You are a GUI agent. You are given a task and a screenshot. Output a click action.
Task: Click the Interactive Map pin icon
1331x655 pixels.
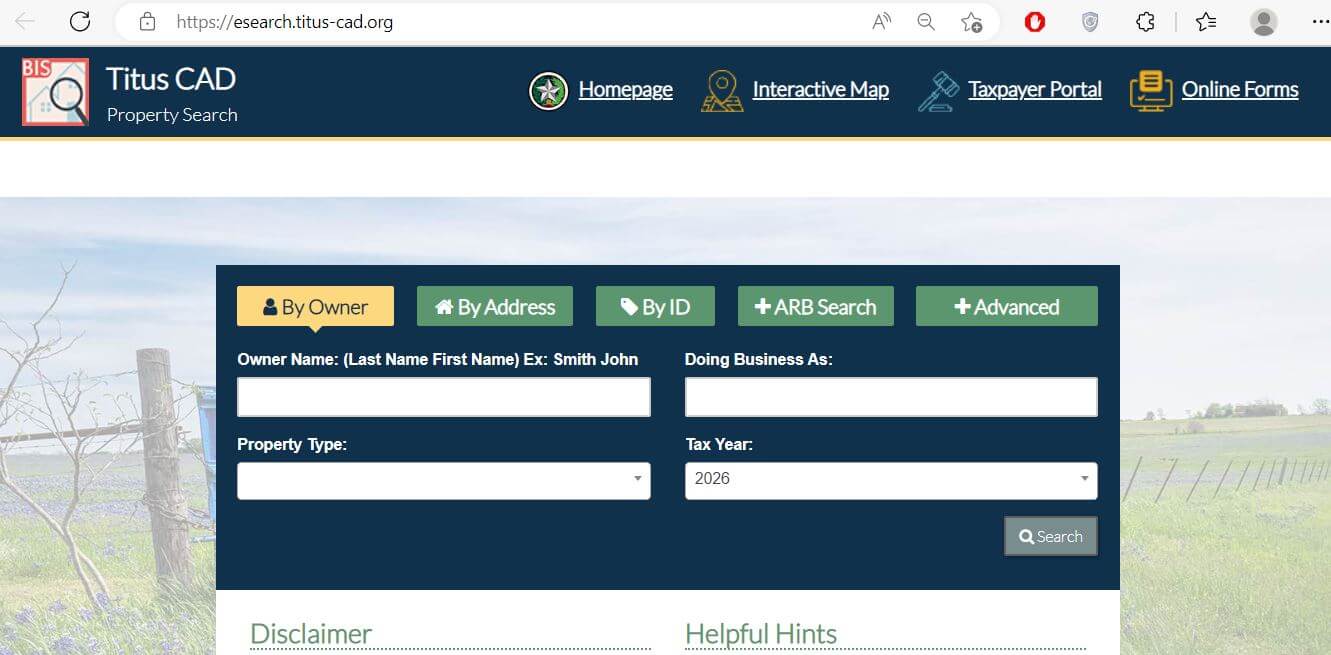click(x=722, y=91)
